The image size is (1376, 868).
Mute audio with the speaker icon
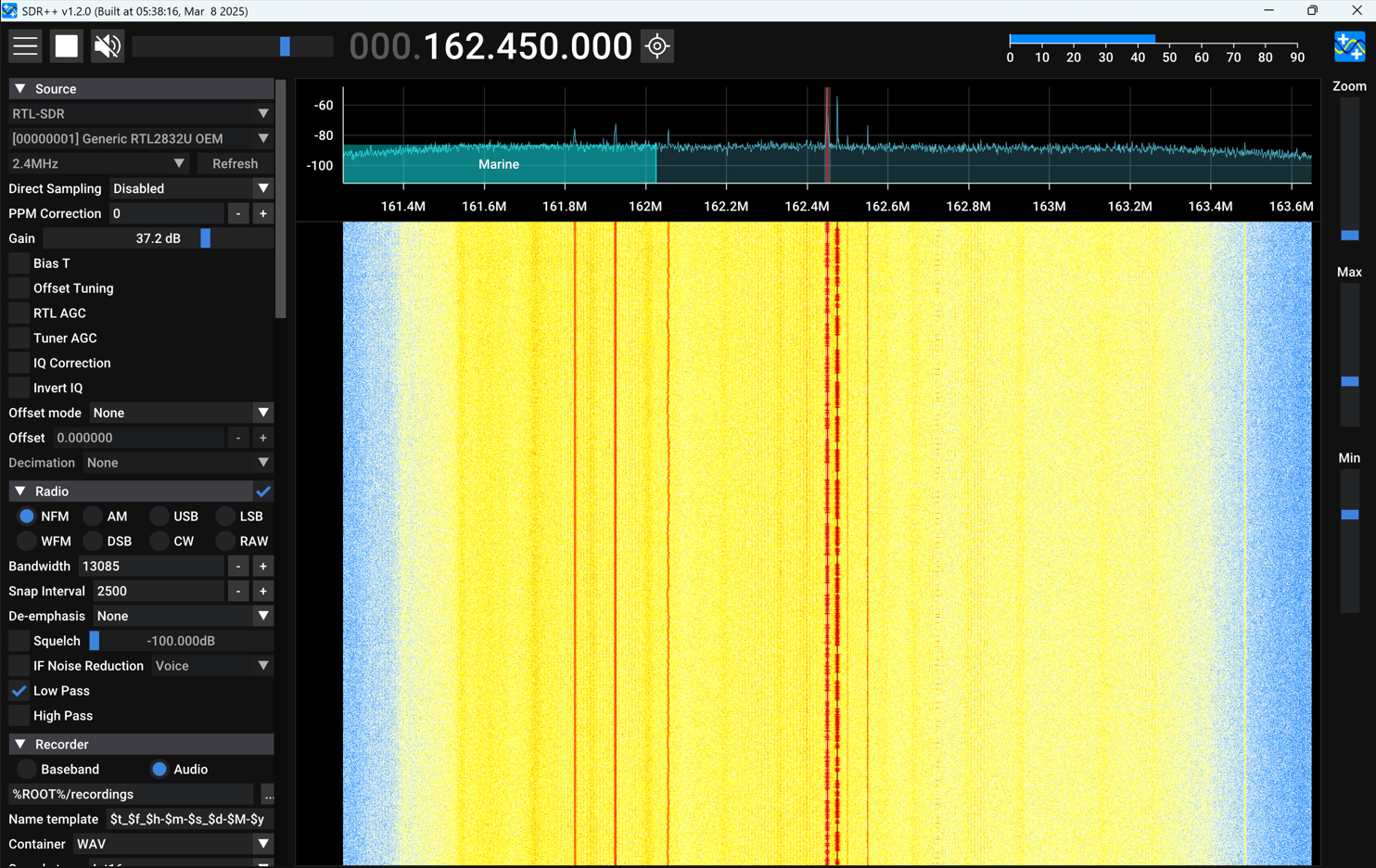tap(108, 46)
